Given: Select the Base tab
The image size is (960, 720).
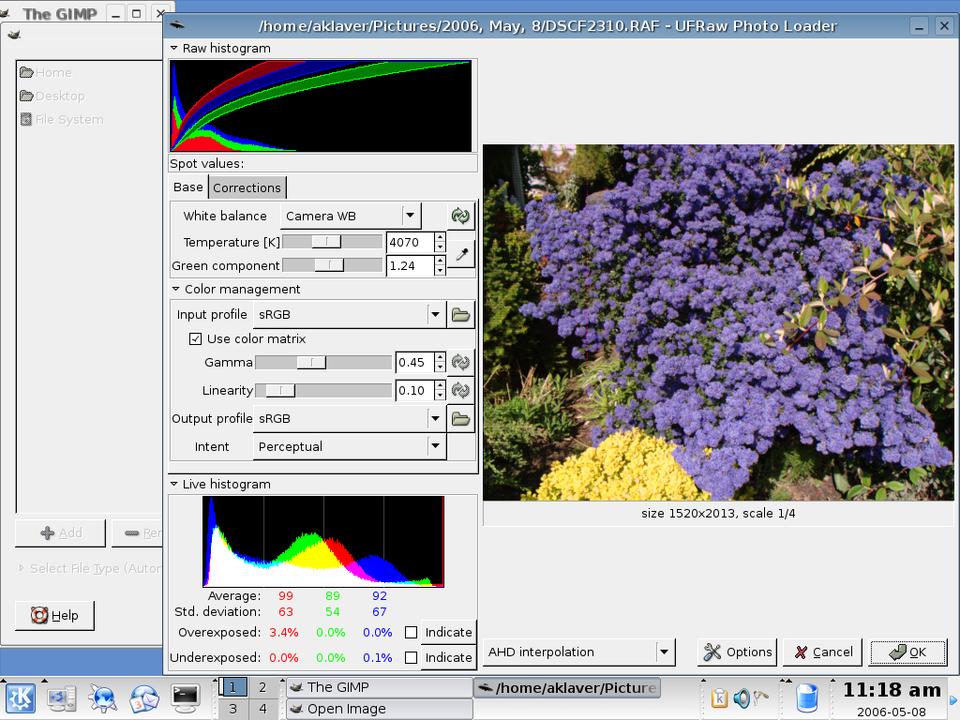Looking at the screenshot, I should click(188, 187).
